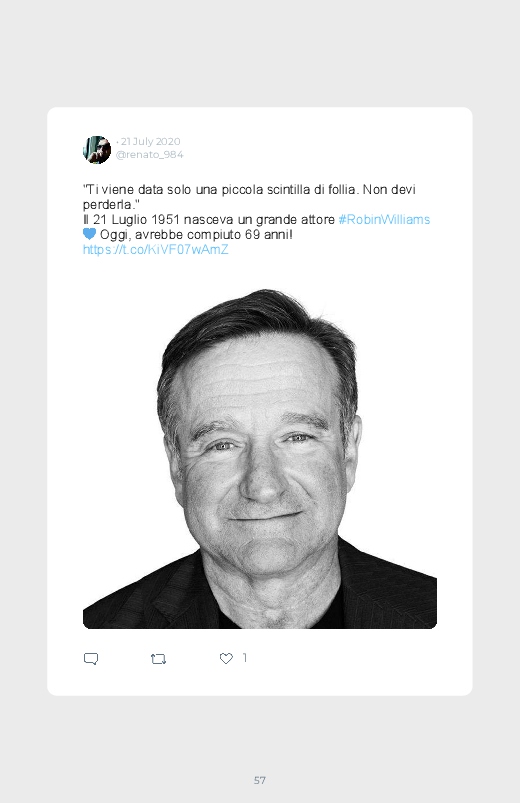Click the phrase "Non devi" in the quote
Image resolution: width=520 pixels, height=803 pixels.
click(389, 190)
